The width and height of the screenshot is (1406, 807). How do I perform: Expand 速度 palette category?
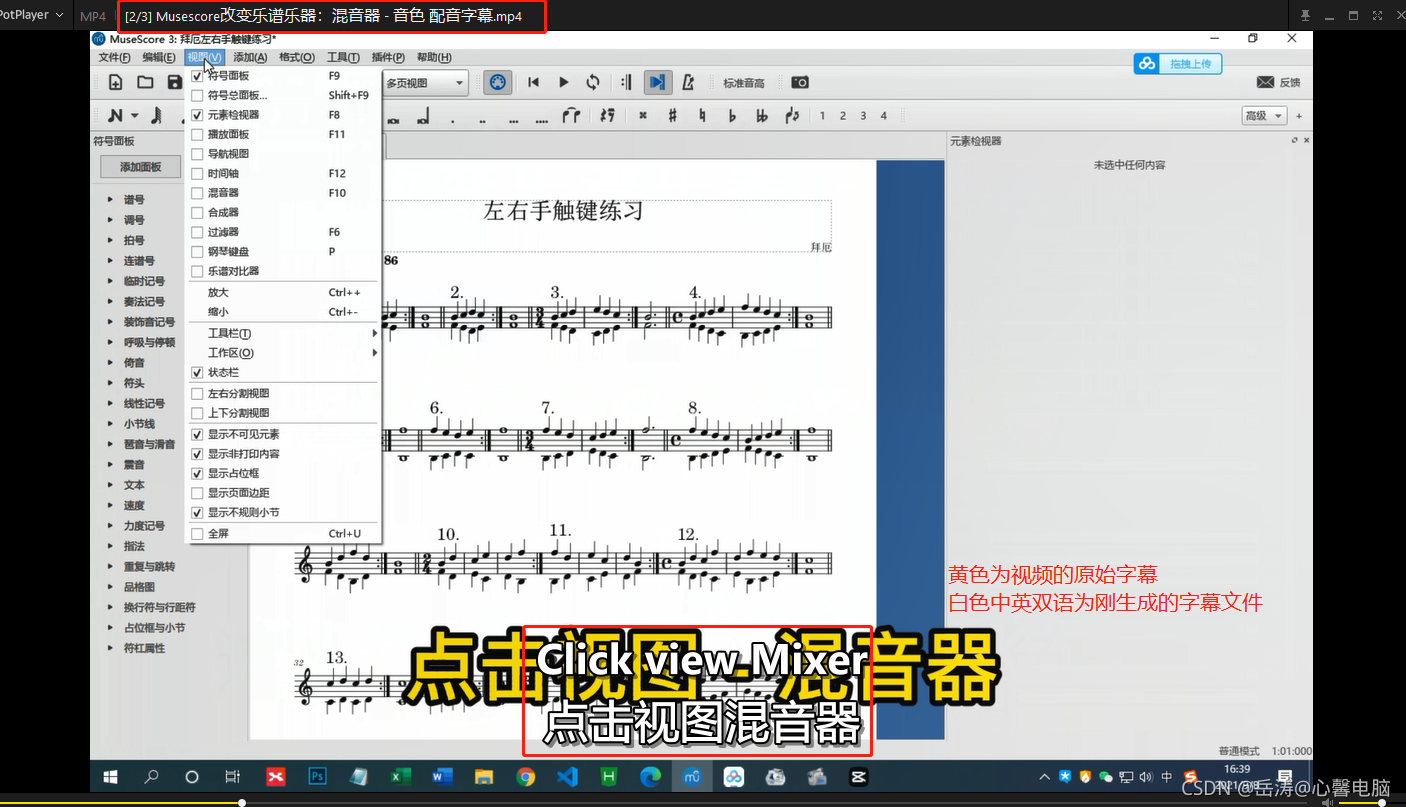(110, 505)
